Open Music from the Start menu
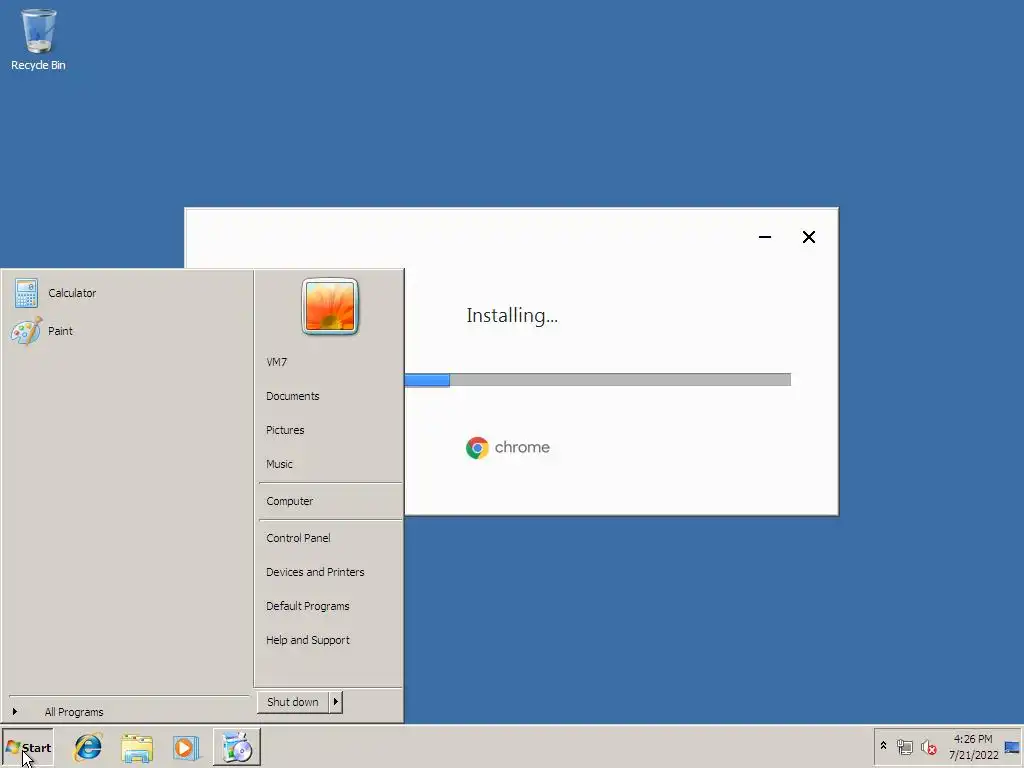 point(330,464)
